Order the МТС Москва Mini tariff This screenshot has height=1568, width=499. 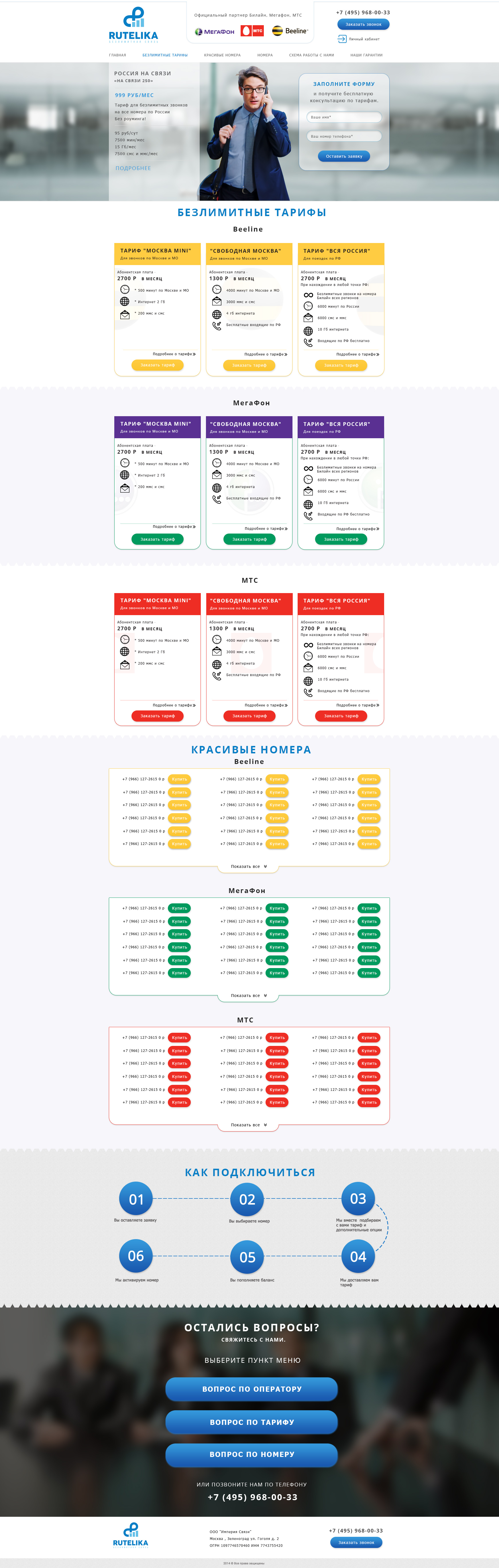[x=157, y=716]
